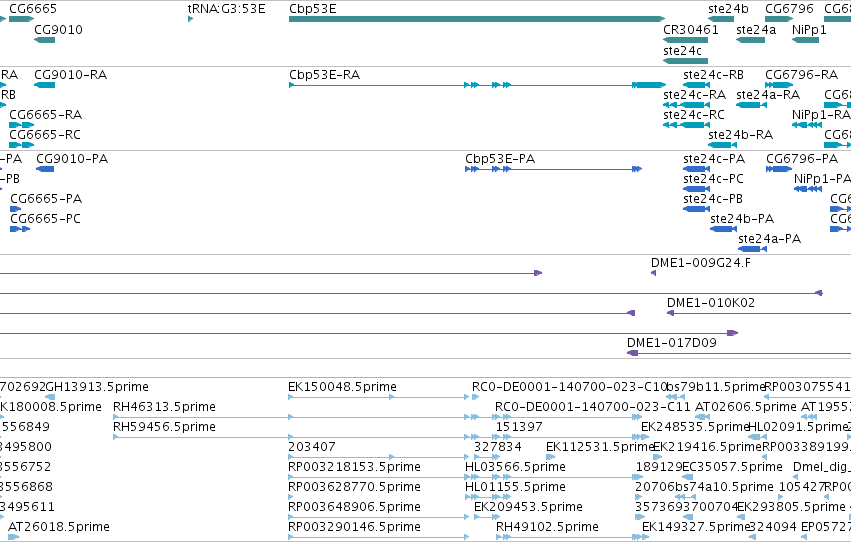
Task: Click the RP003628770.5prime EST label
Action: point(354,488)
